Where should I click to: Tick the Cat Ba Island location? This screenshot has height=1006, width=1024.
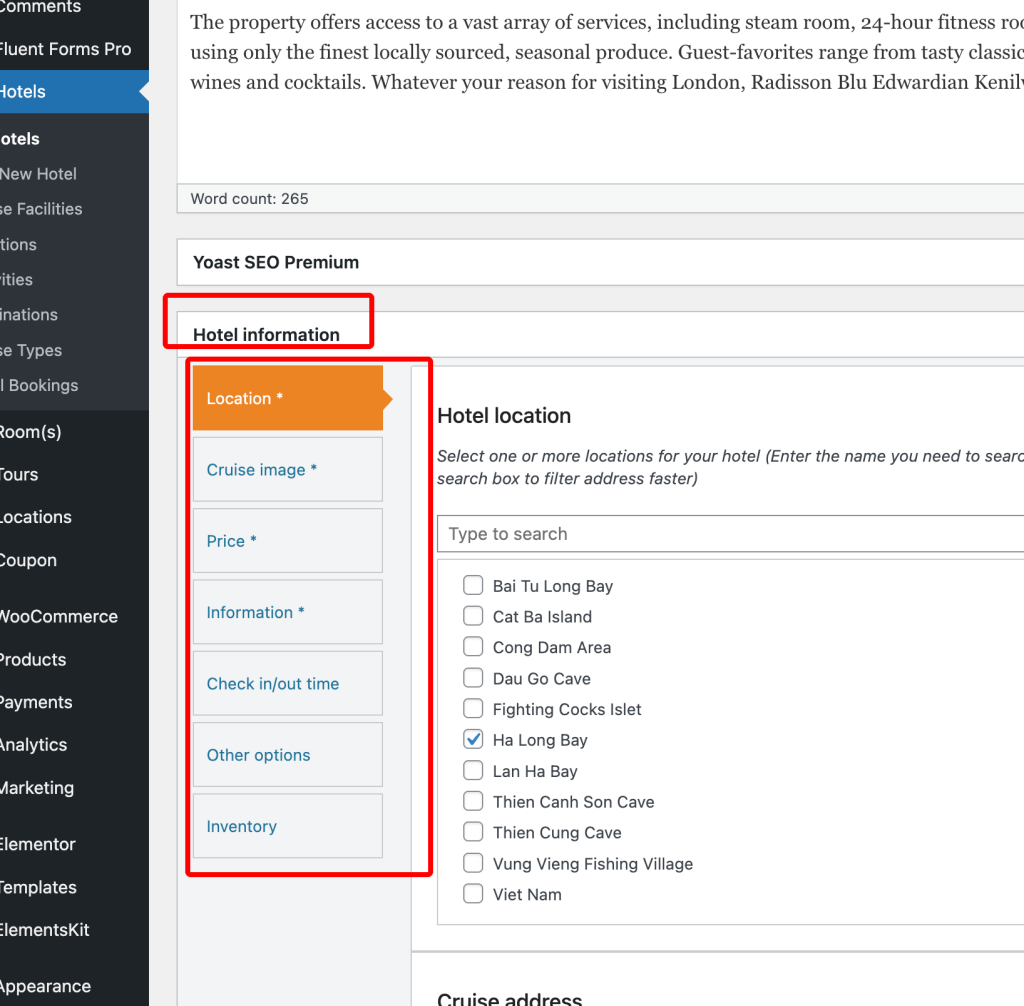point(473,617)
